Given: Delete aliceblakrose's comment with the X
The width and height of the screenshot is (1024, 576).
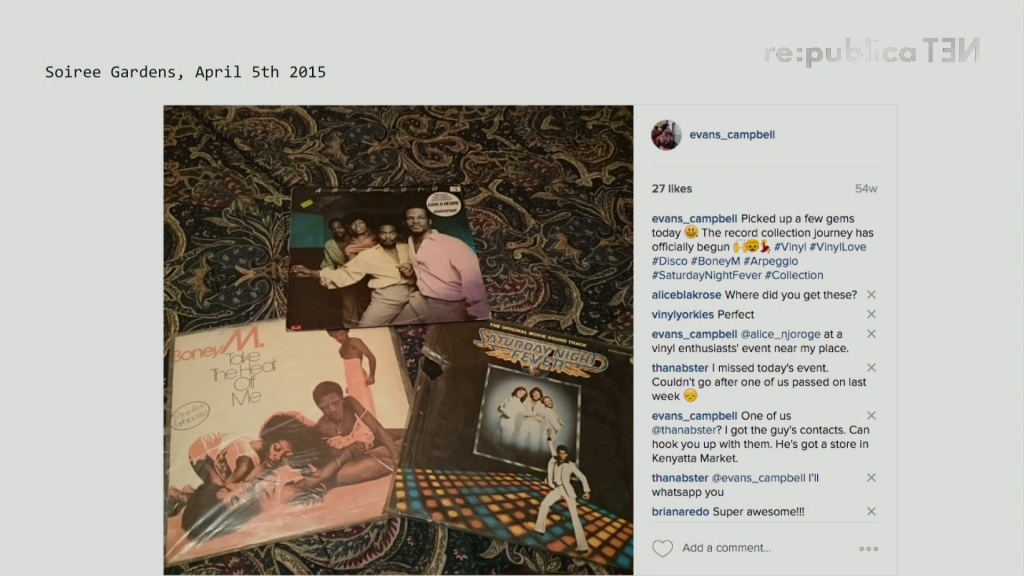Looking at the screenshot, I should pyautogui.click(x=871, y=295).
